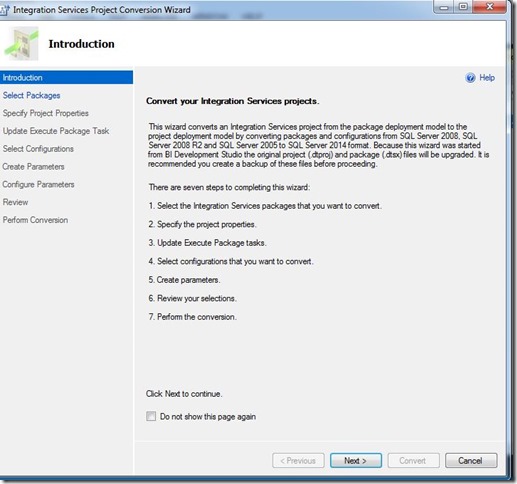Click the blue Help question-mark icon

click(x=470, y=78)
